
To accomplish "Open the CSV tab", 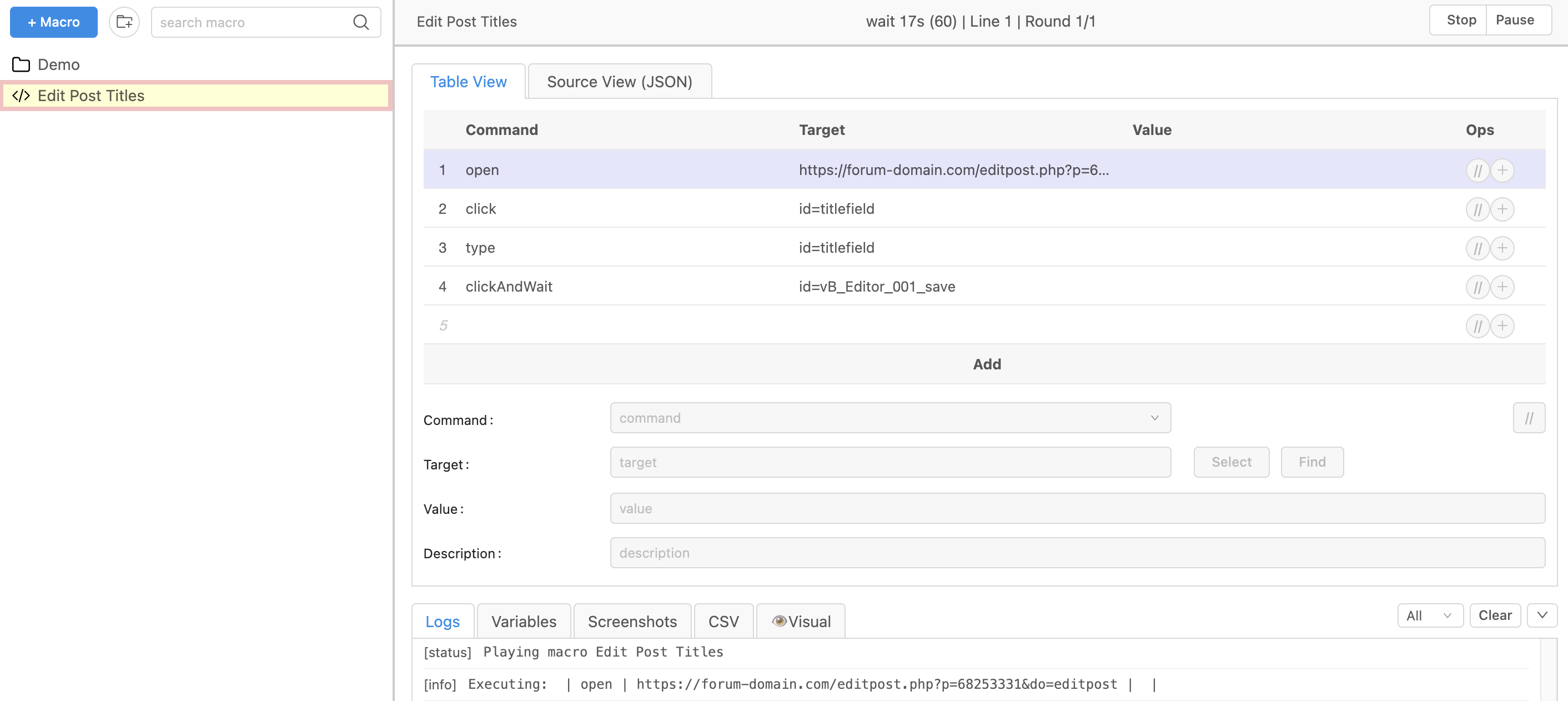I will click(x=723, y=621).
